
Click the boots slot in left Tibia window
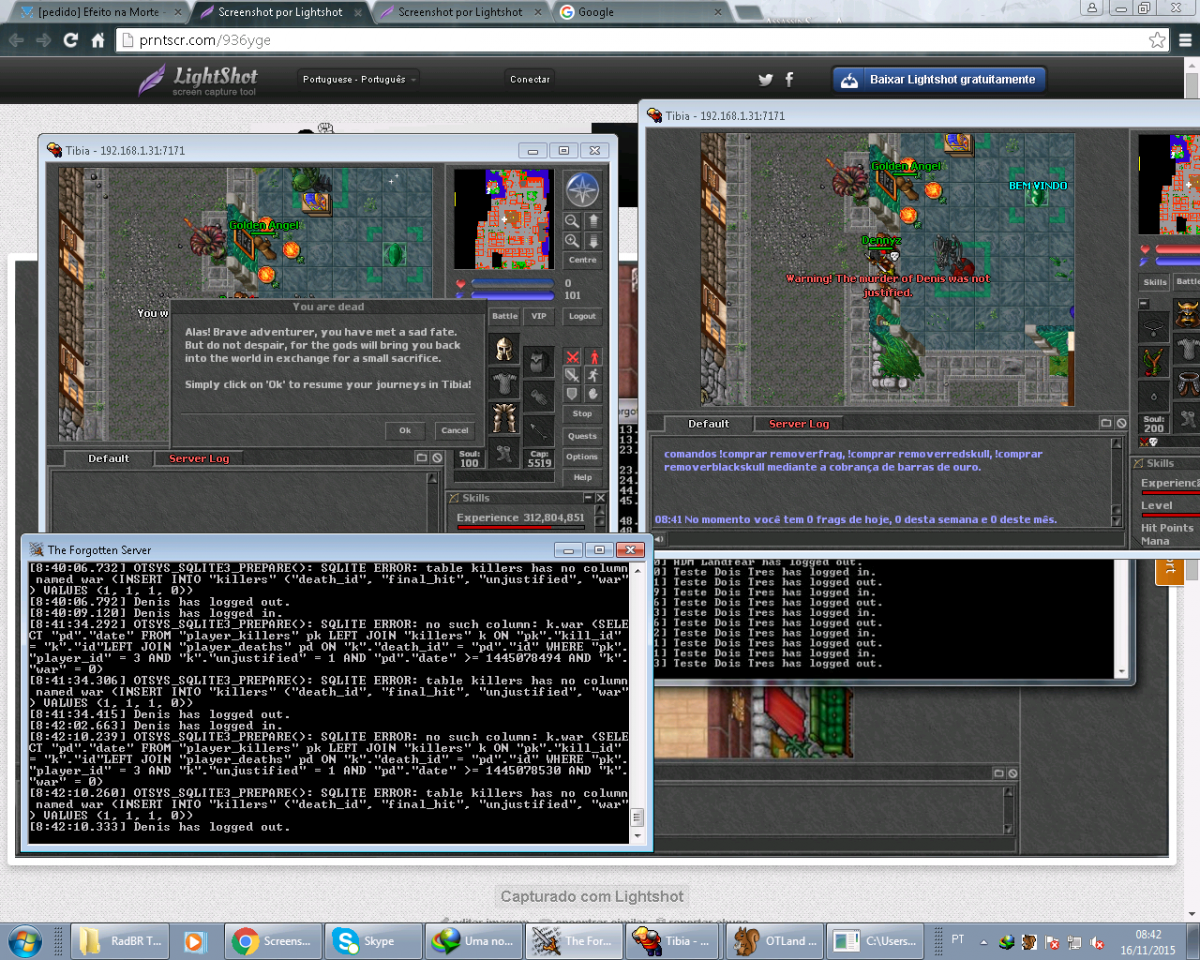(505, 452)
